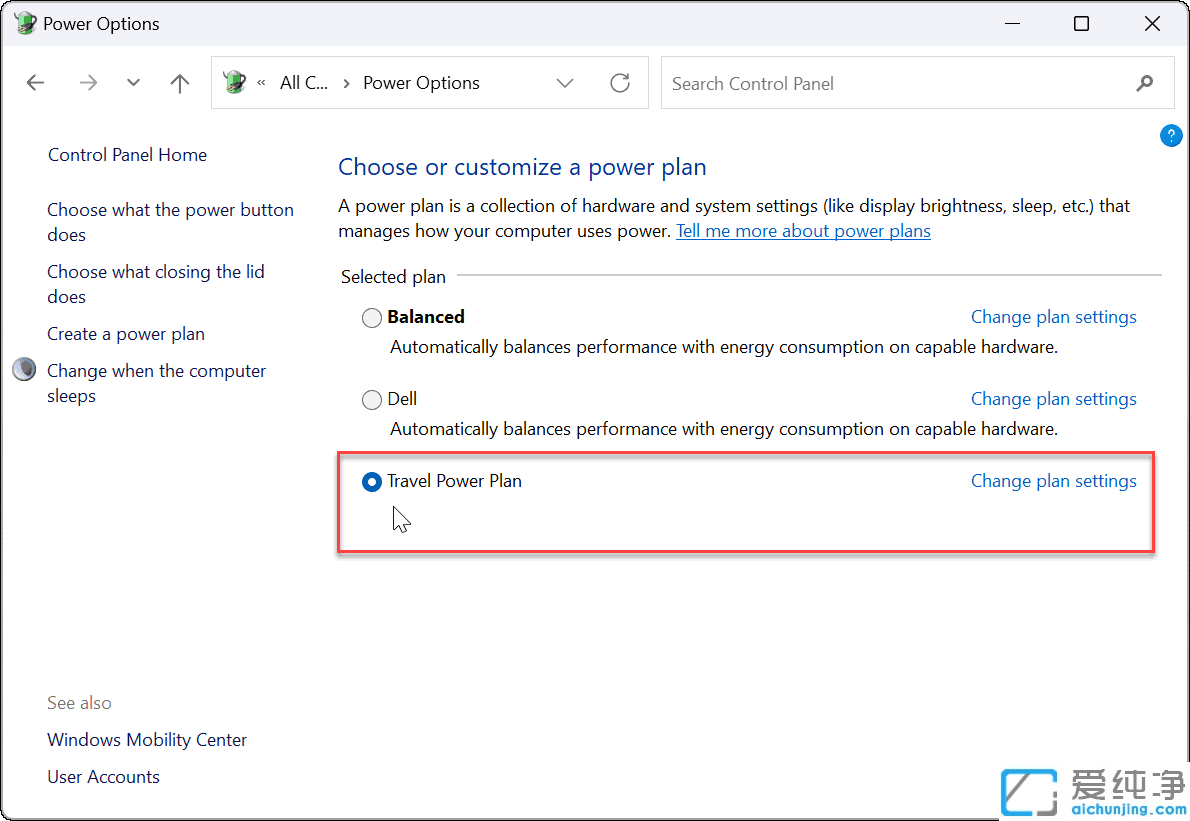This screenshot has width=1190, height=821.
Task: Select the Travel Power Plan radio button
Action: [372, 482]
